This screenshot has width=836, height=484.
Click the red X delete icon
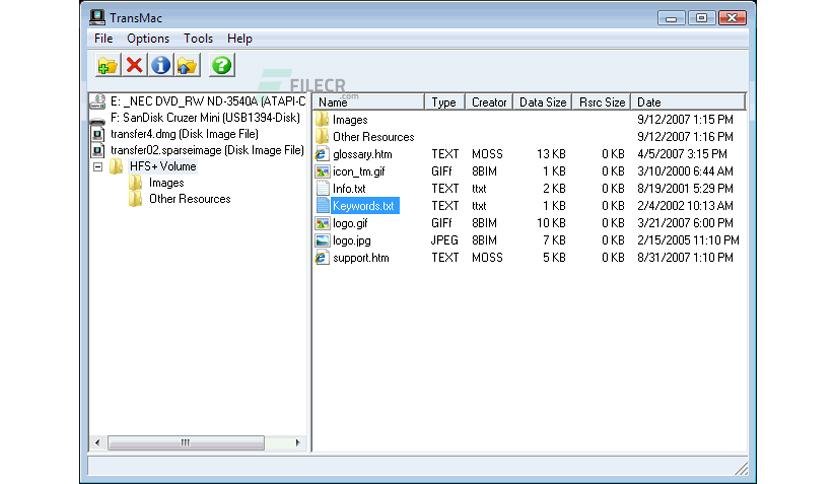click(x=134, y=66)
